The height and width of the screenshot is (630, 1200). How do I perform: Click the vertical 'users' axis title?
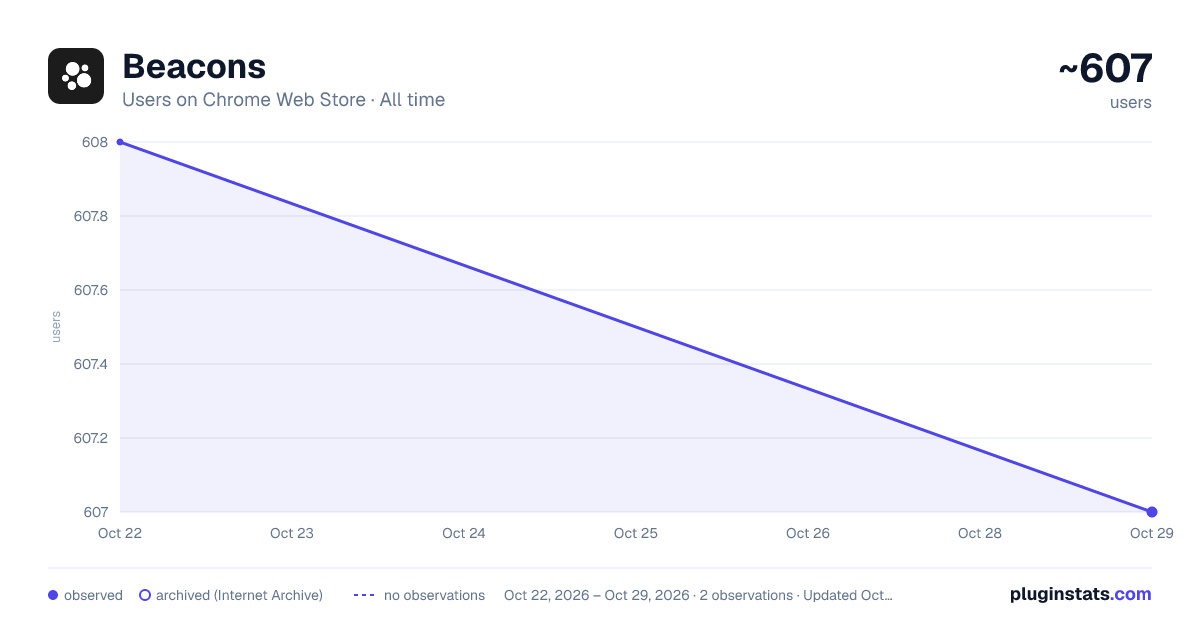[56, 327]
